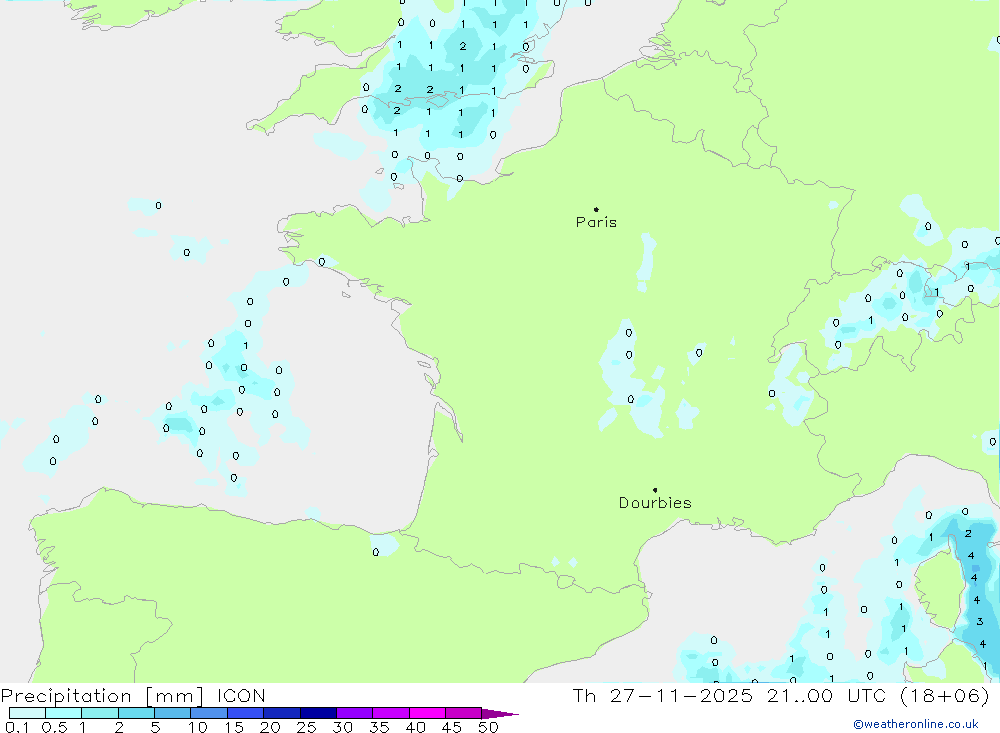Click the '(18+06)' forecast run offset text
This screenshot has width=1000, height=733.
point(945,696)
